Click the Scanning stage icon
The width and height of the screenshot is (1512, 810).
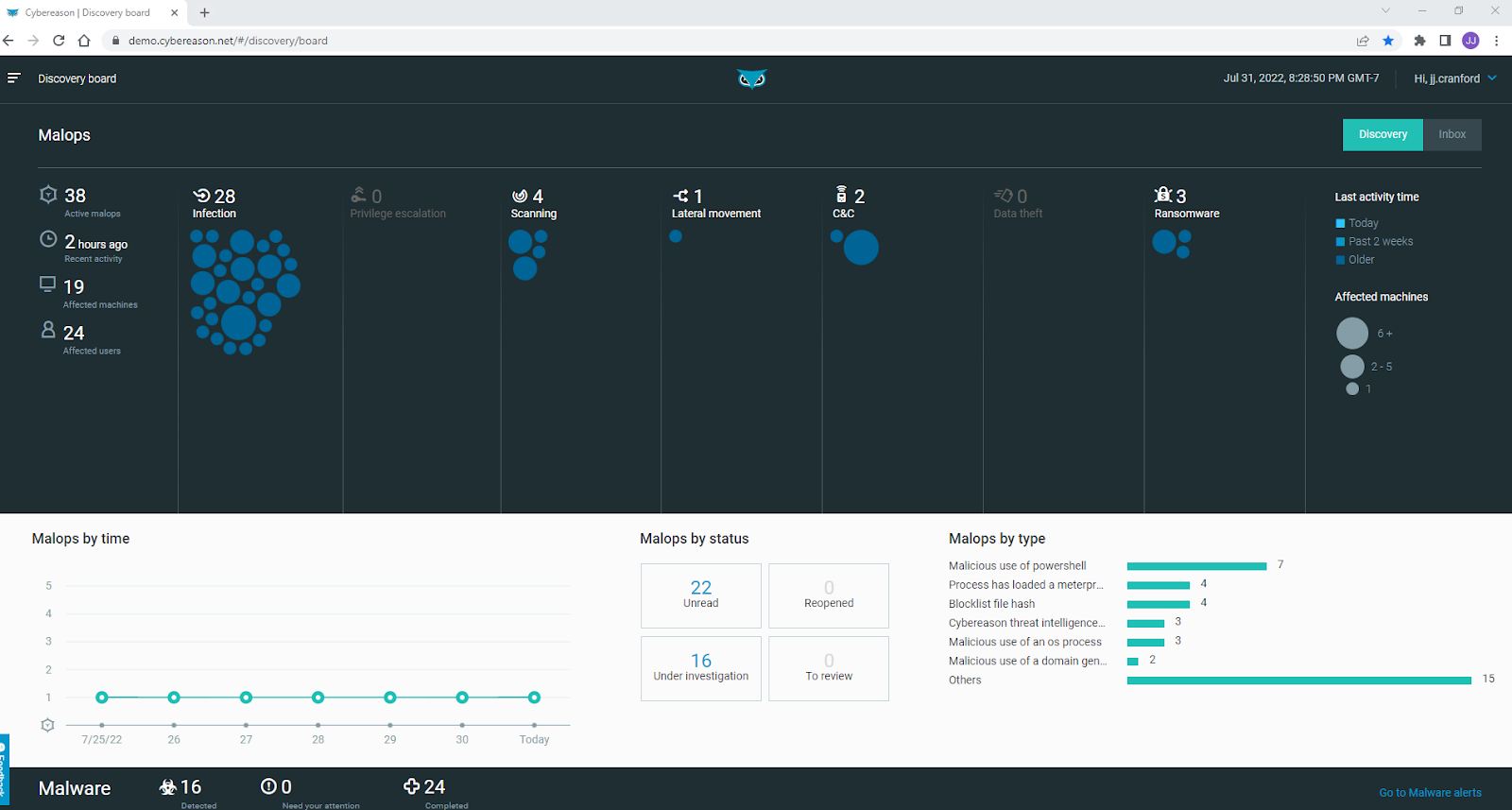[x=520, y=196]
